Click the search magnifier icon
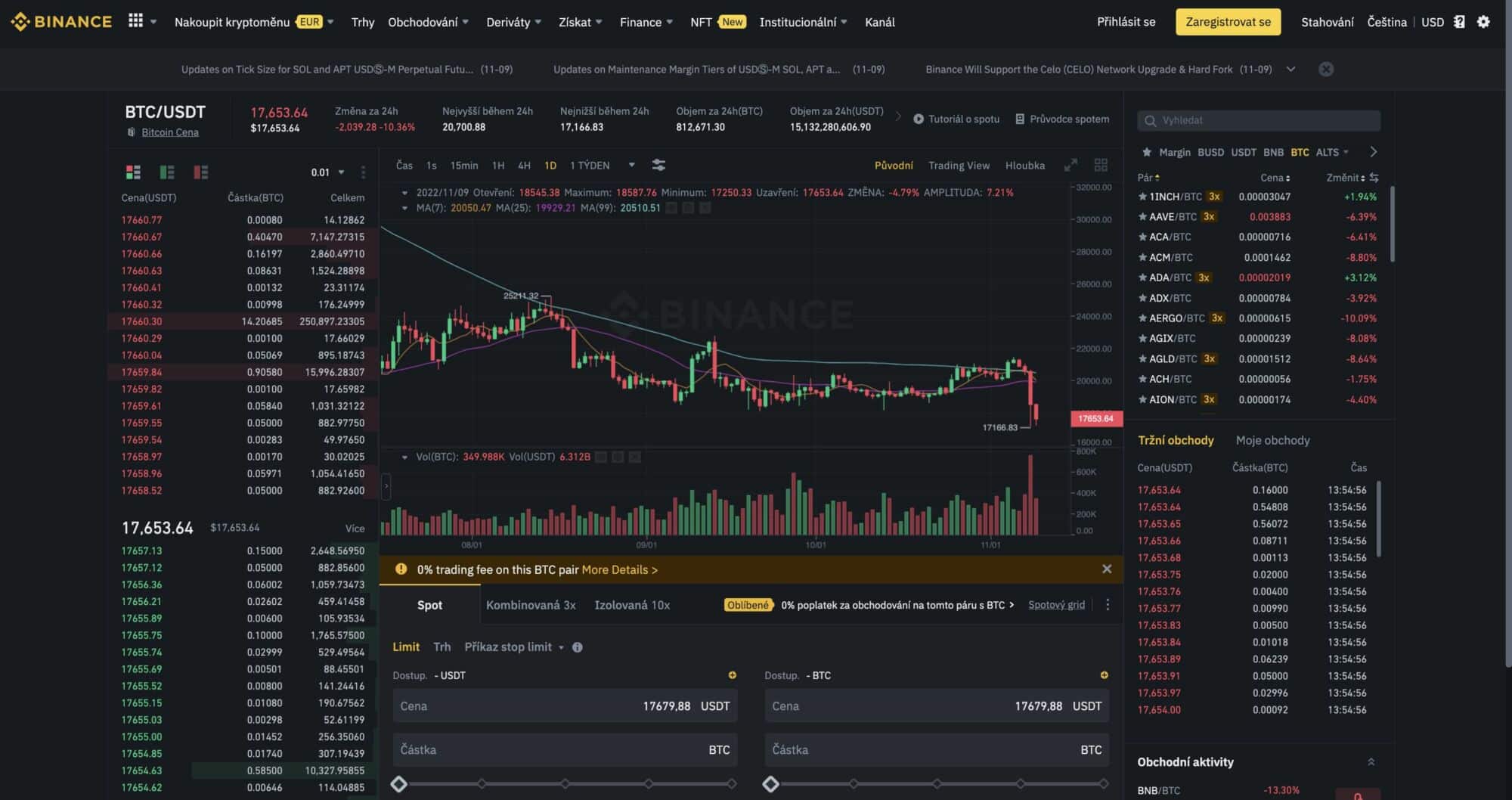 coord(1150,120)
